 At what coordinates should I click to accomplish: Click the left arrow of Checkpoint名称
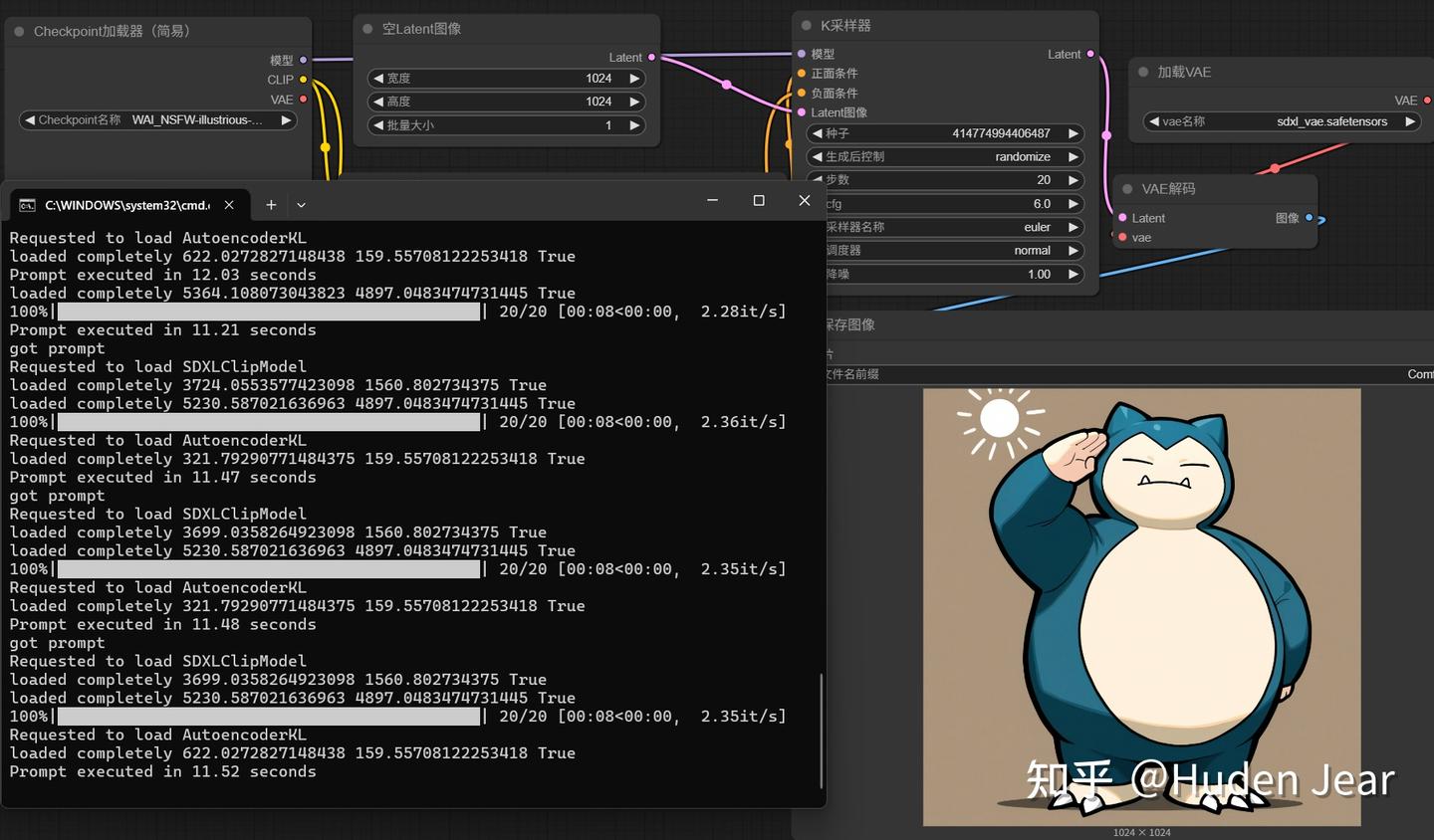tap(30, 120)
